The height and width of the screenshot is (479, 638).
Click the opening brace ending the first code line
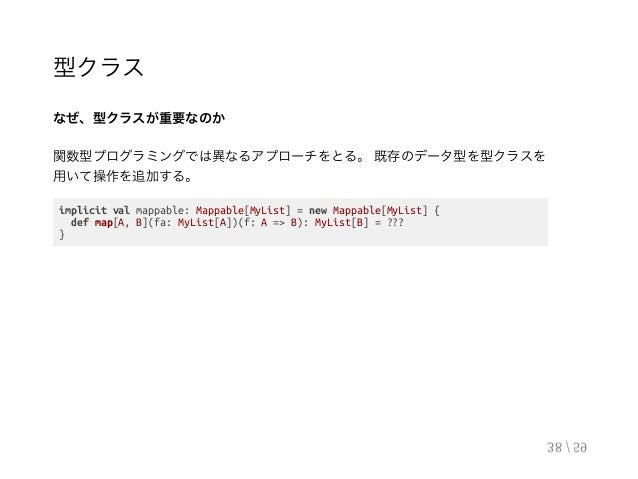tap(437, 210)
